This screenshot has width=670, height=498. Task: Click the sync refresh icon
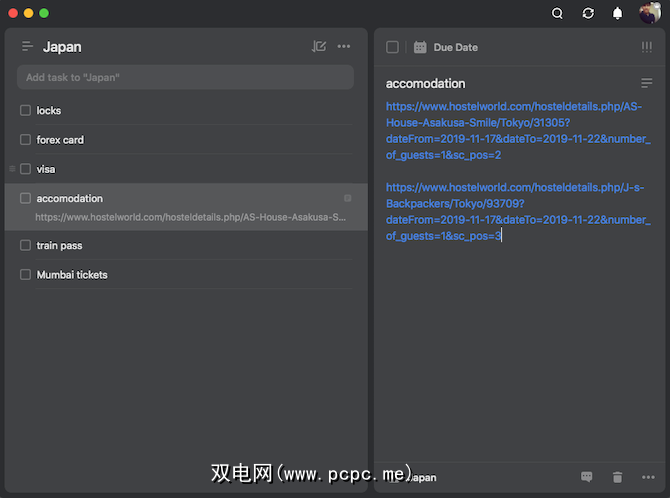[588, 13]
